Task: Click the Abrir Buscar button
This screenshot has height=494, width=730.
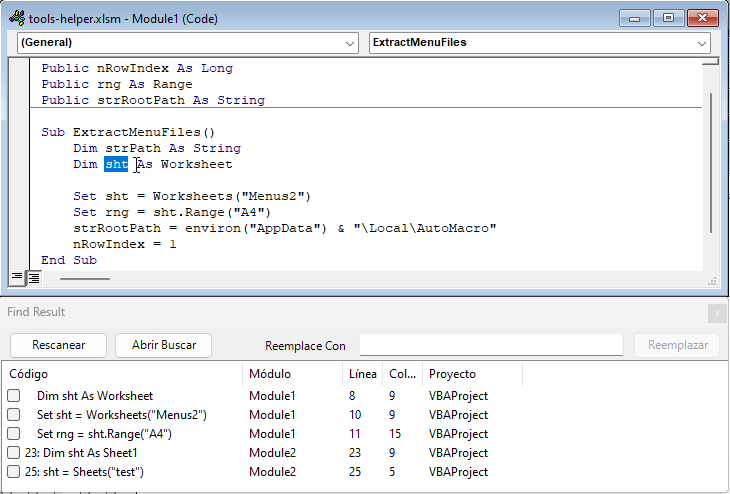Action: click(163, 345)
